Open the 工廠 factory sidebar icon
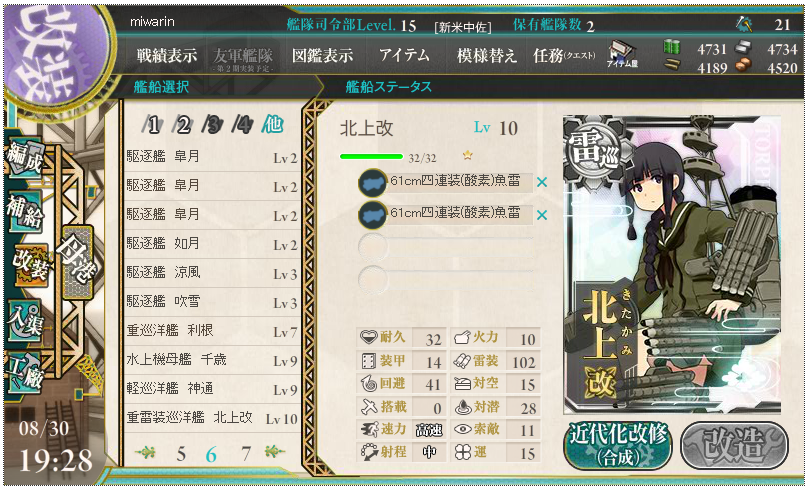 [x=24, y=373]
